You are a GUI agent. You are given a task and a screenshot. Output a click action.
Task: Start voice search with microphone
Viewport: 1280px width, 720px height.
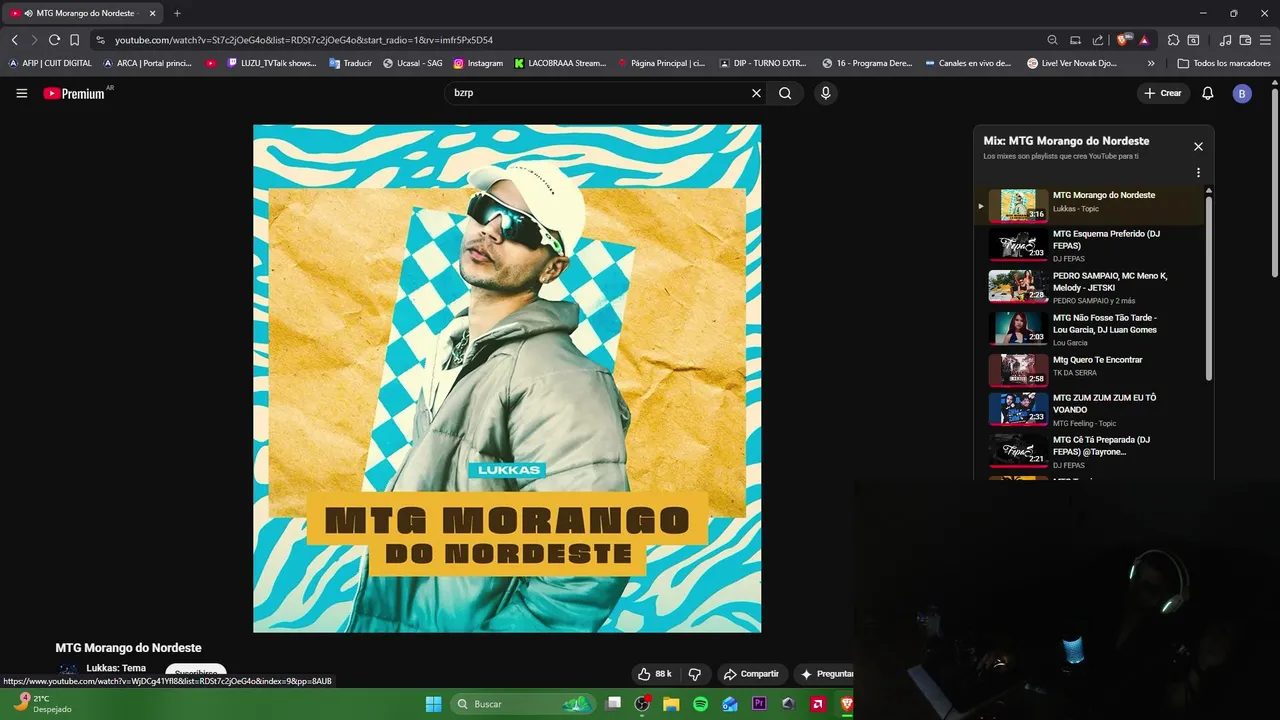click(x=825, y=93)
